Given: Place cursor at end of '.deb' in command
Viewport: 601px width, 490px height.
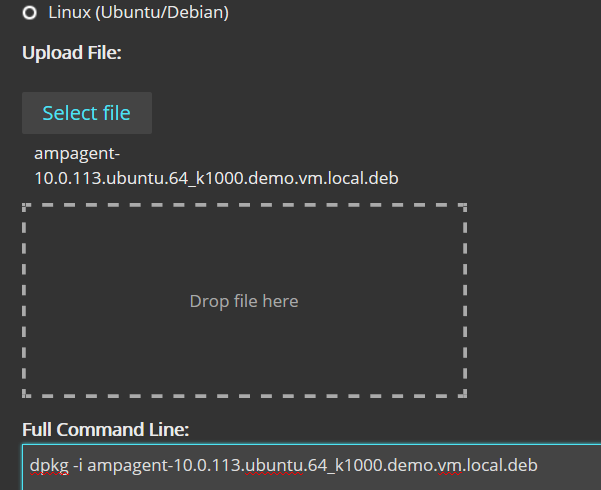Looking at the screenshot, I should (538, 466).
